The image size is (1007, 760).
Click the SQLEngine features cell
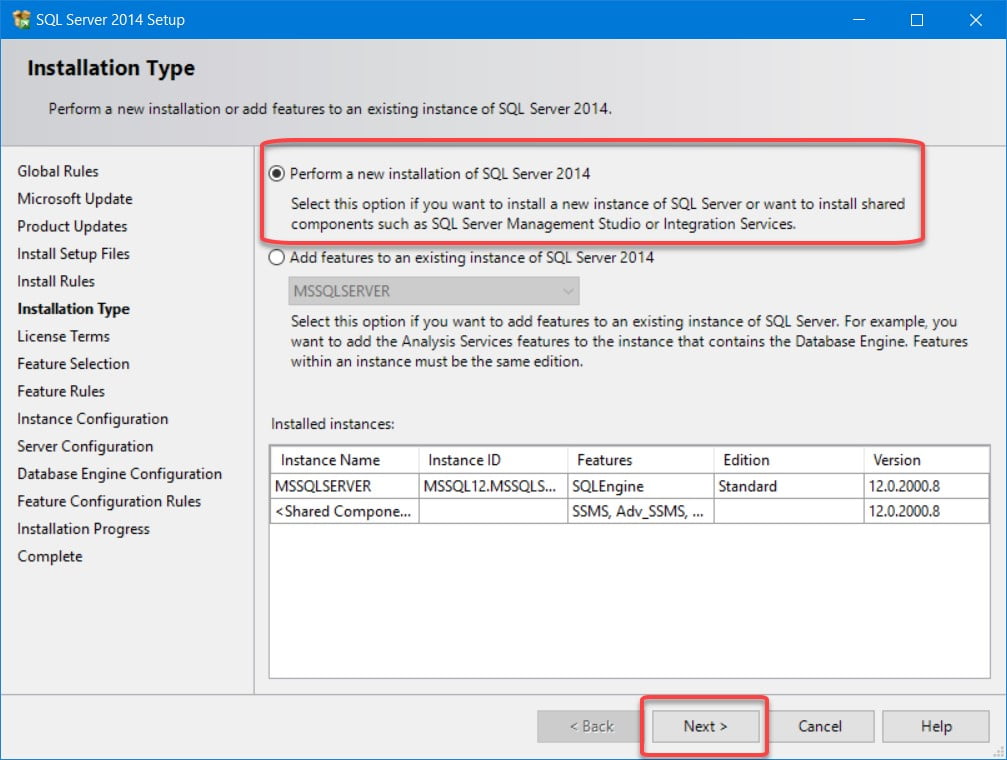[641, 486]
